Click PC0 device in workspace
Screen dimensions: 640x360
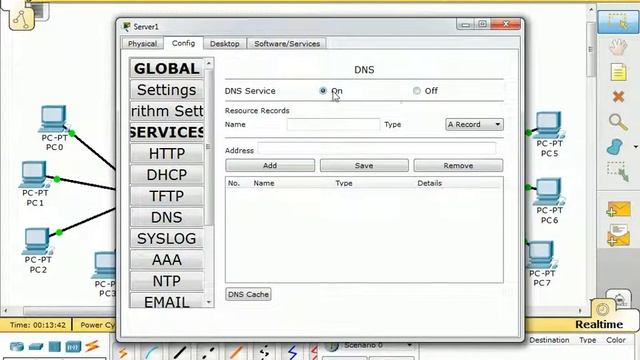click(54, 120)
